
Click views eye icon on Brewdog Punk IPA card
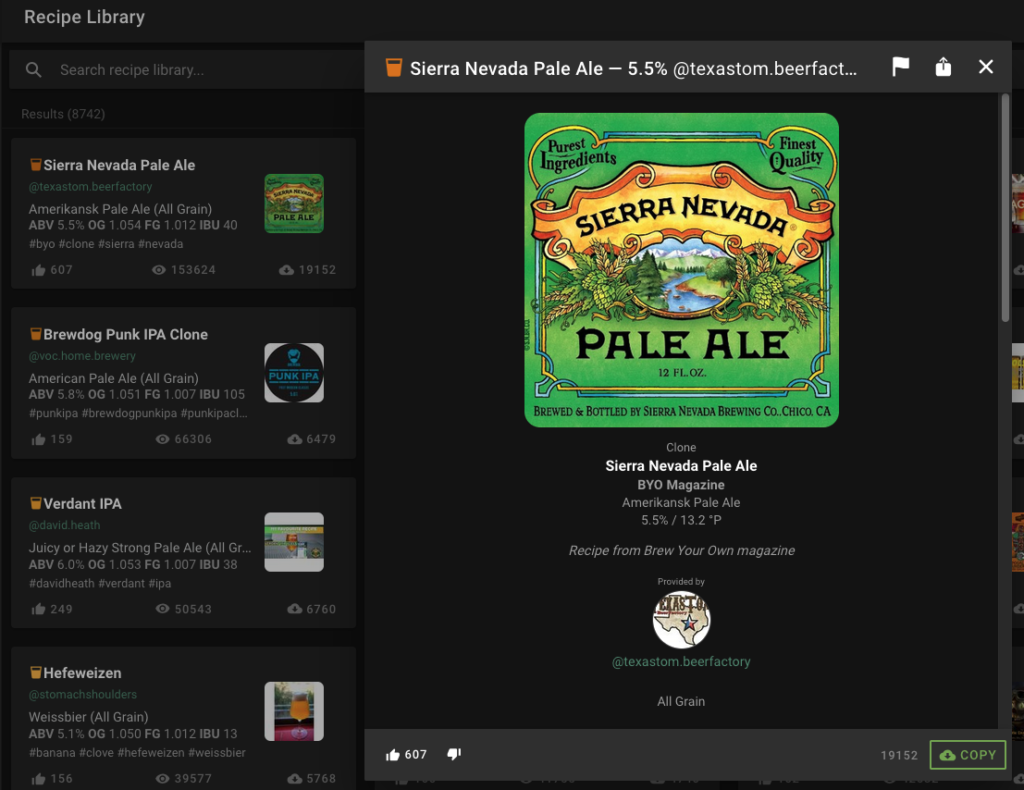coord(163,439)
